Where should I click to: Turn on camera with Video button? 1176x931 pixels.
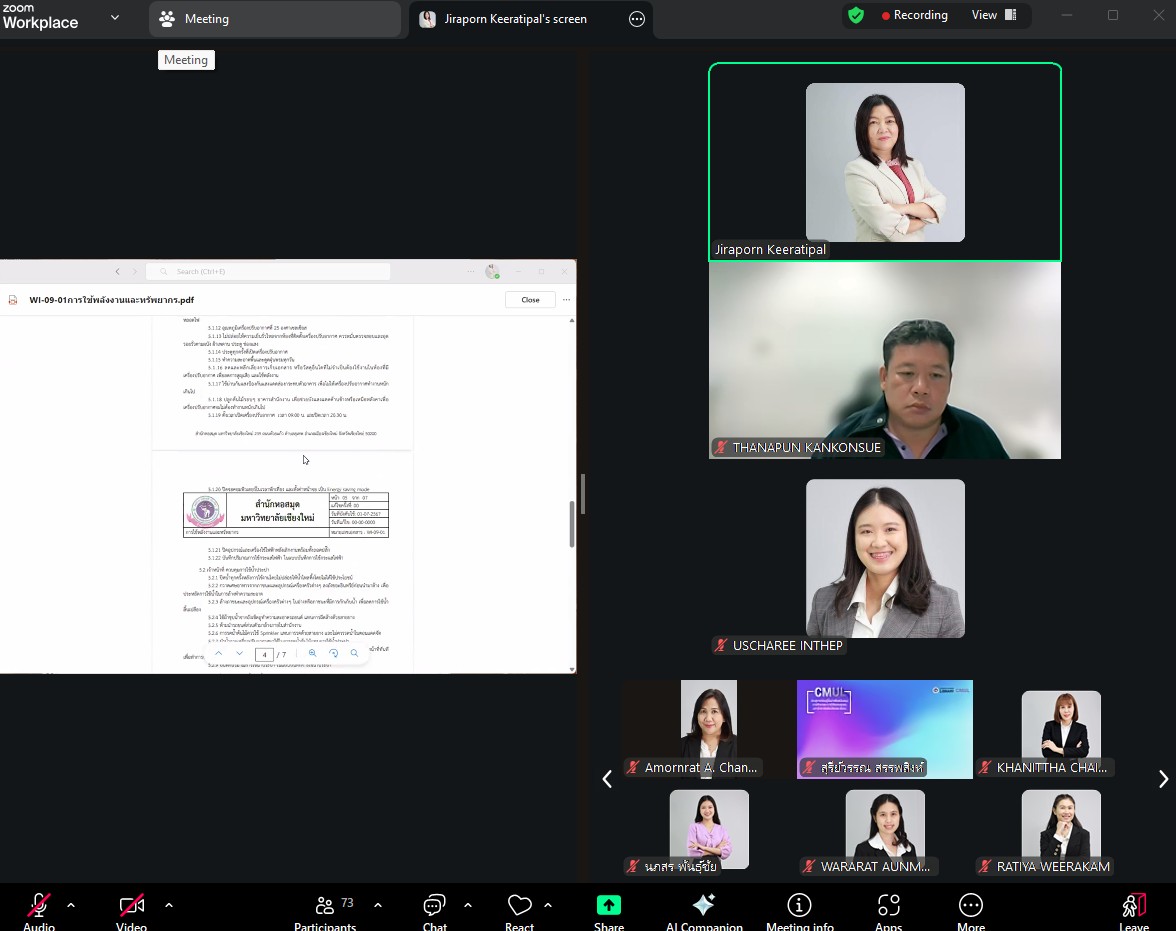click(131, 910)
